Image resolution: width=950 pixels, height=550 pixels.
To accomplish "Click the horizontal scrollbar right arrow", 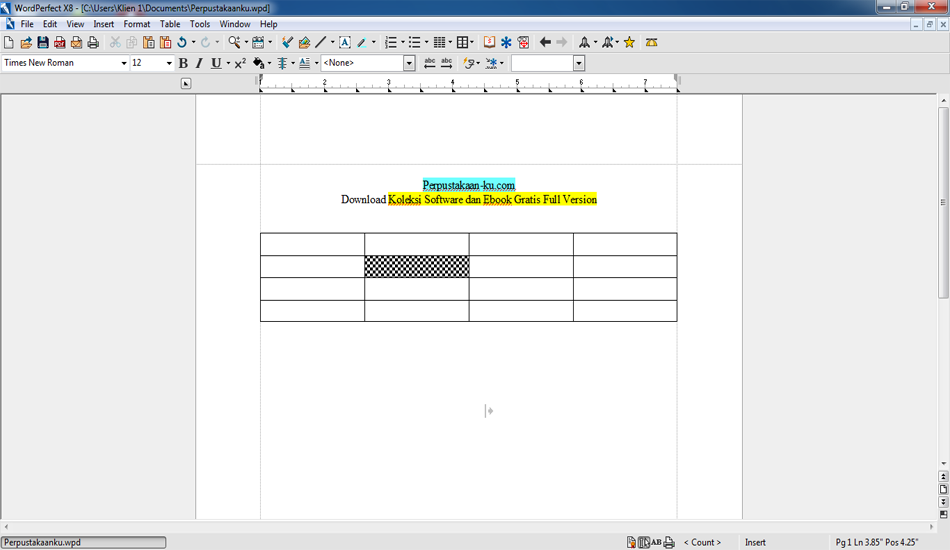I will point(931,527).
